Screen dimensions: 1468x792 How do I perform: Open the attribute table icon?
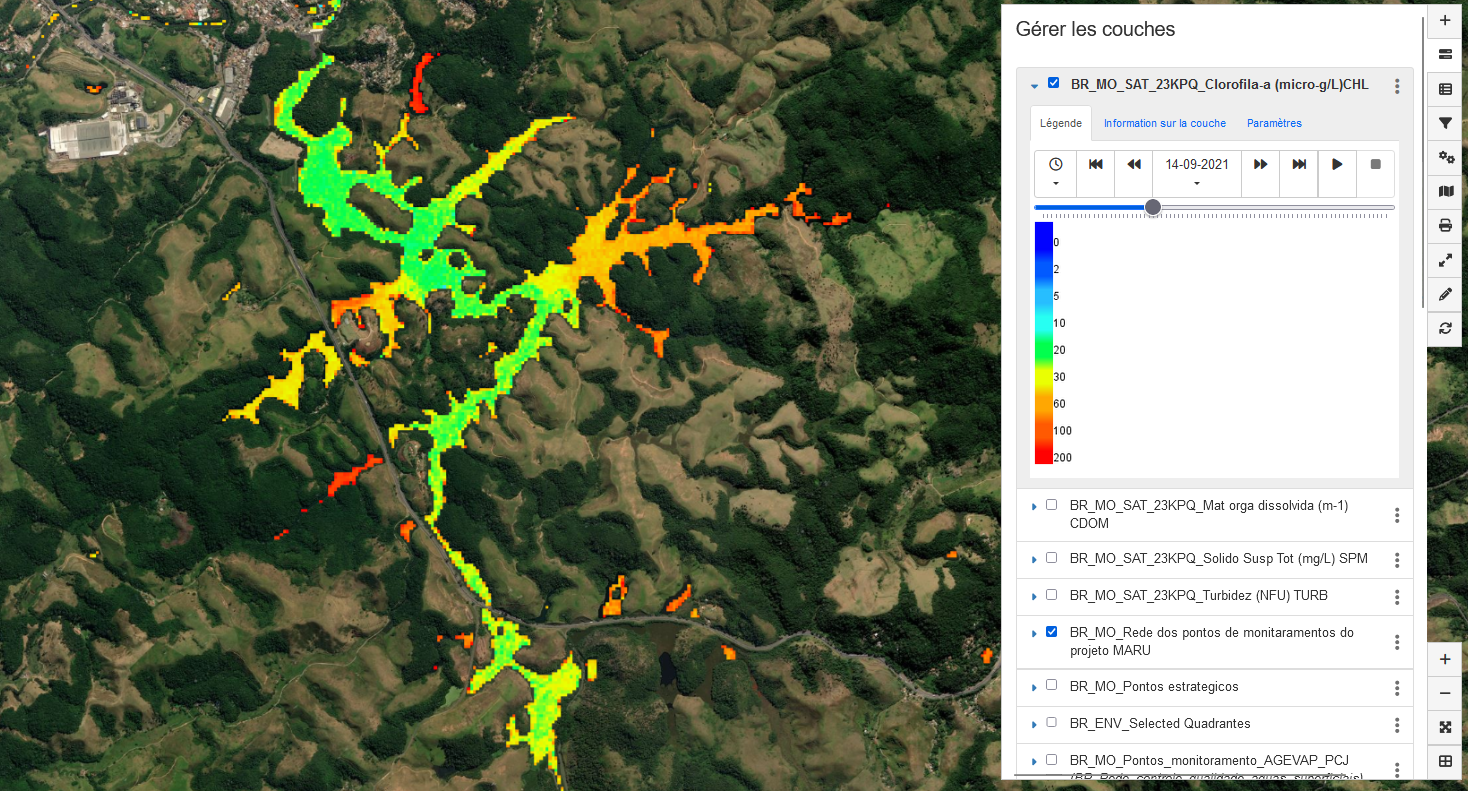tap(1445, 90)
